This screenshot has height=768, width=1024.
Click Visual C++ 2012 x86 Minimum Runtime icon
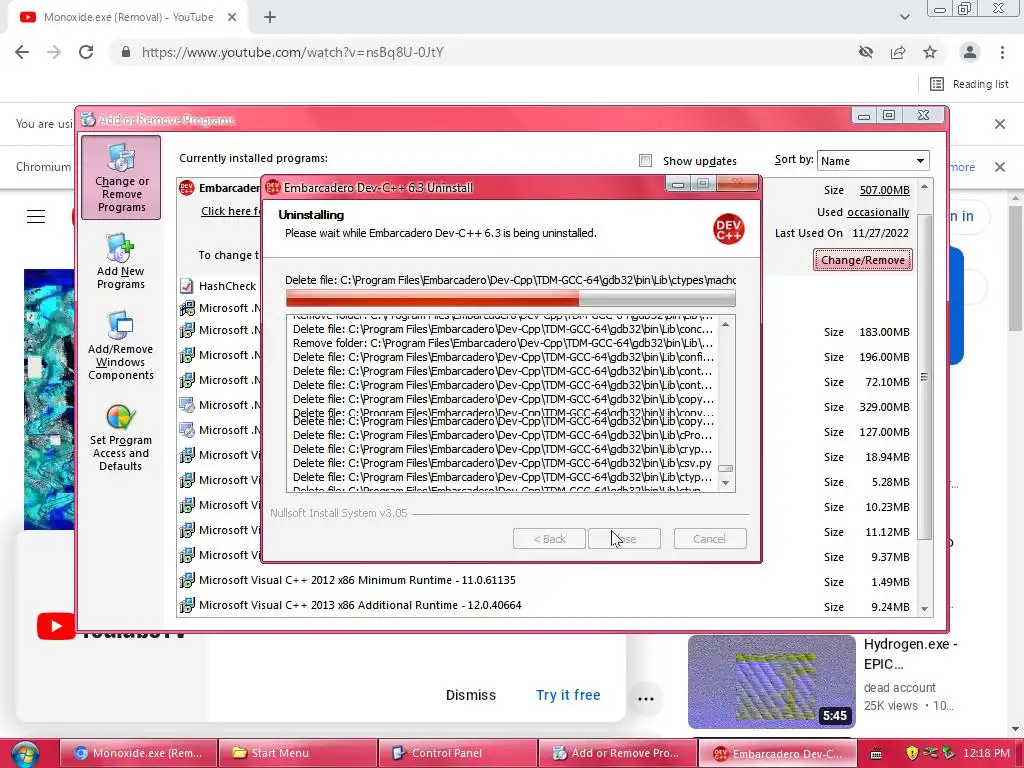(x=187, y=580)
